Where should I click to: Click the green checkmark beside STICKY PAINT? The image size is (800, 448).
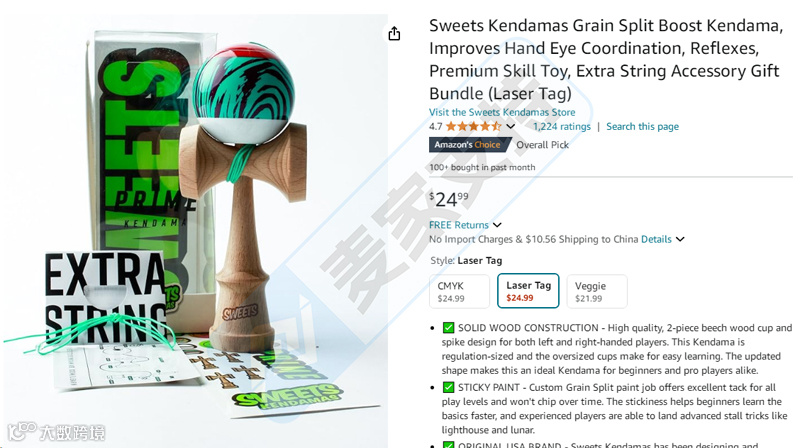click(448, 387)
